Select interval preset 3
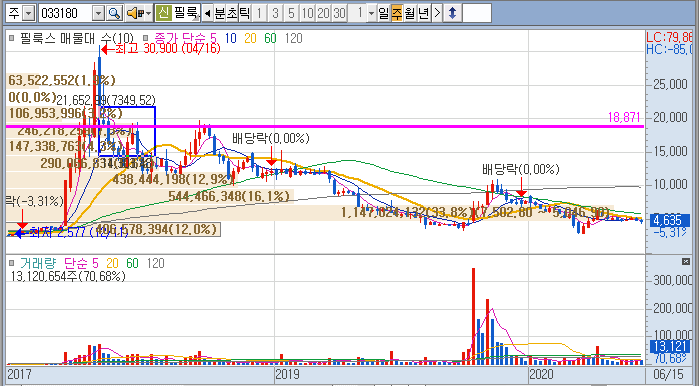This screenshot has height=386, width=699. [275, 13]
